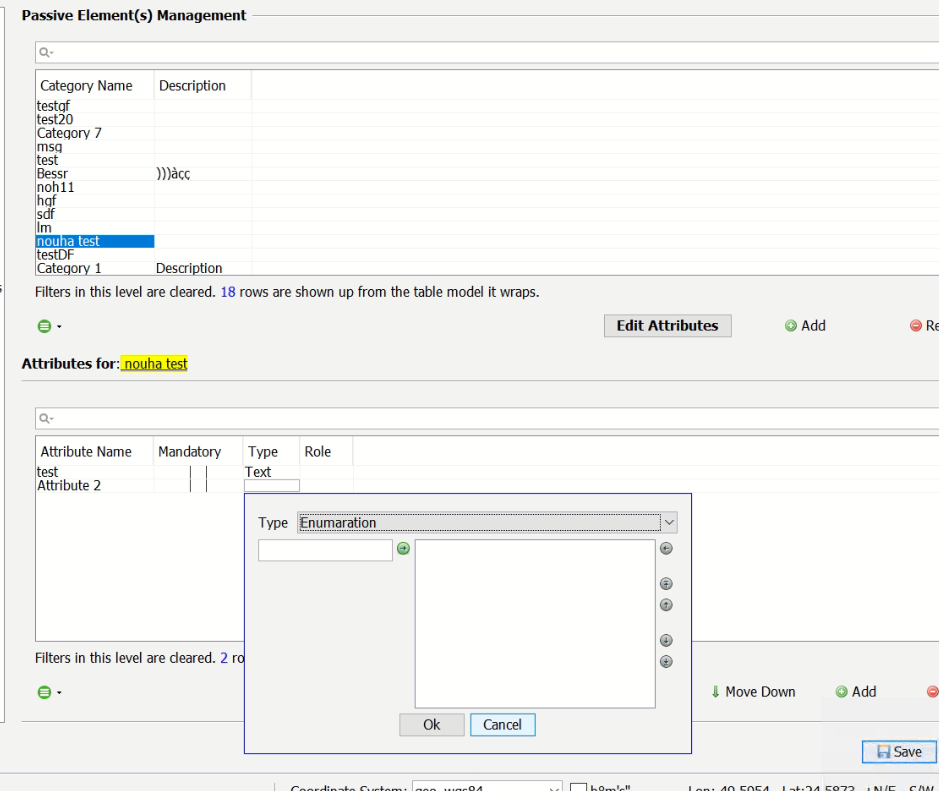This screenshot has width=939, height=791.
Task: Click the move value down icon
Action: click(x=667, y=641)
